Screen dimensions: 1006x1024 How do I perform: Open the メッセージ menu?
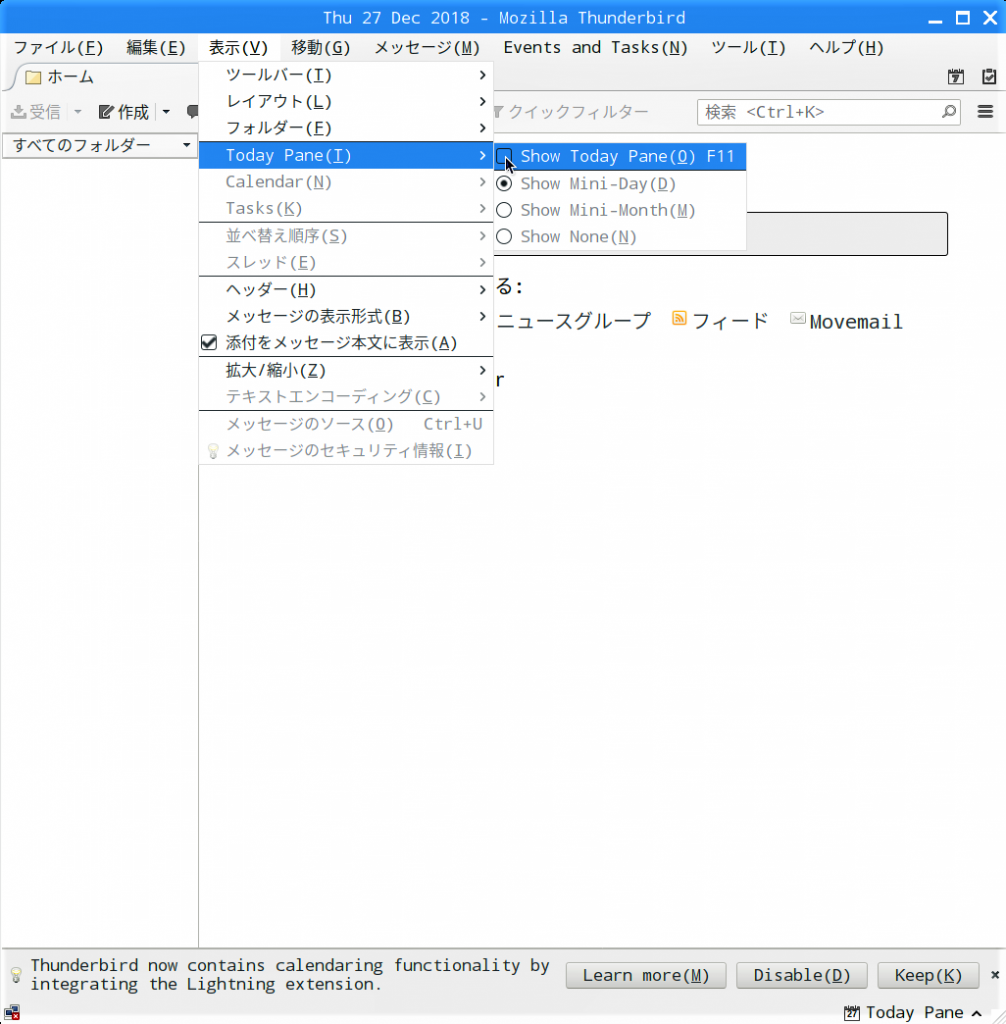click(x=427, y=48)
